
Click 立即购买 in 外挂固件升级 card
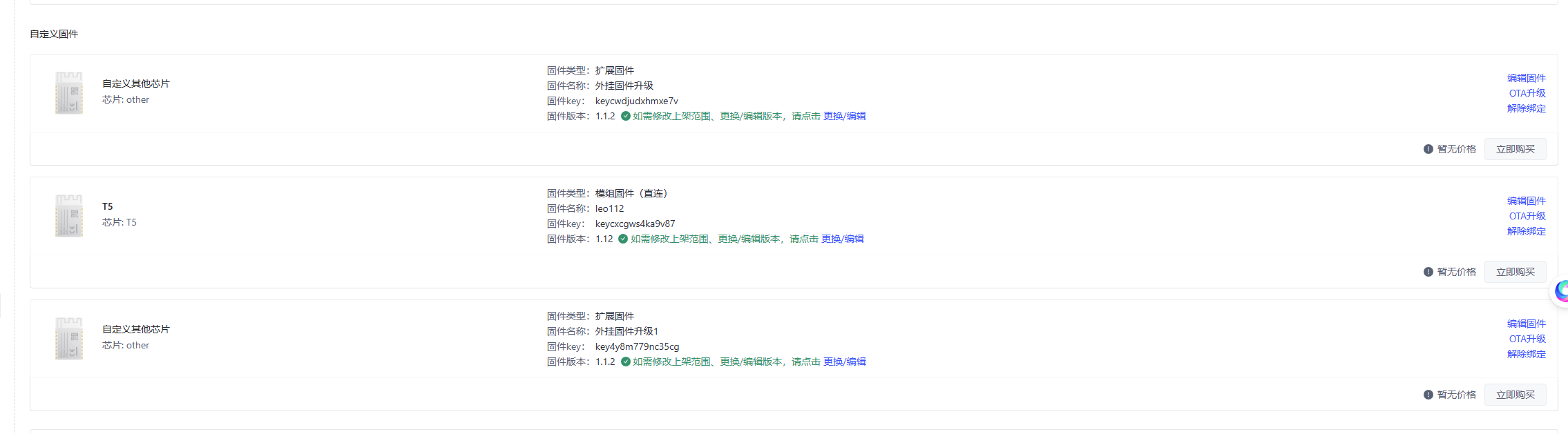coord(1516,149)
